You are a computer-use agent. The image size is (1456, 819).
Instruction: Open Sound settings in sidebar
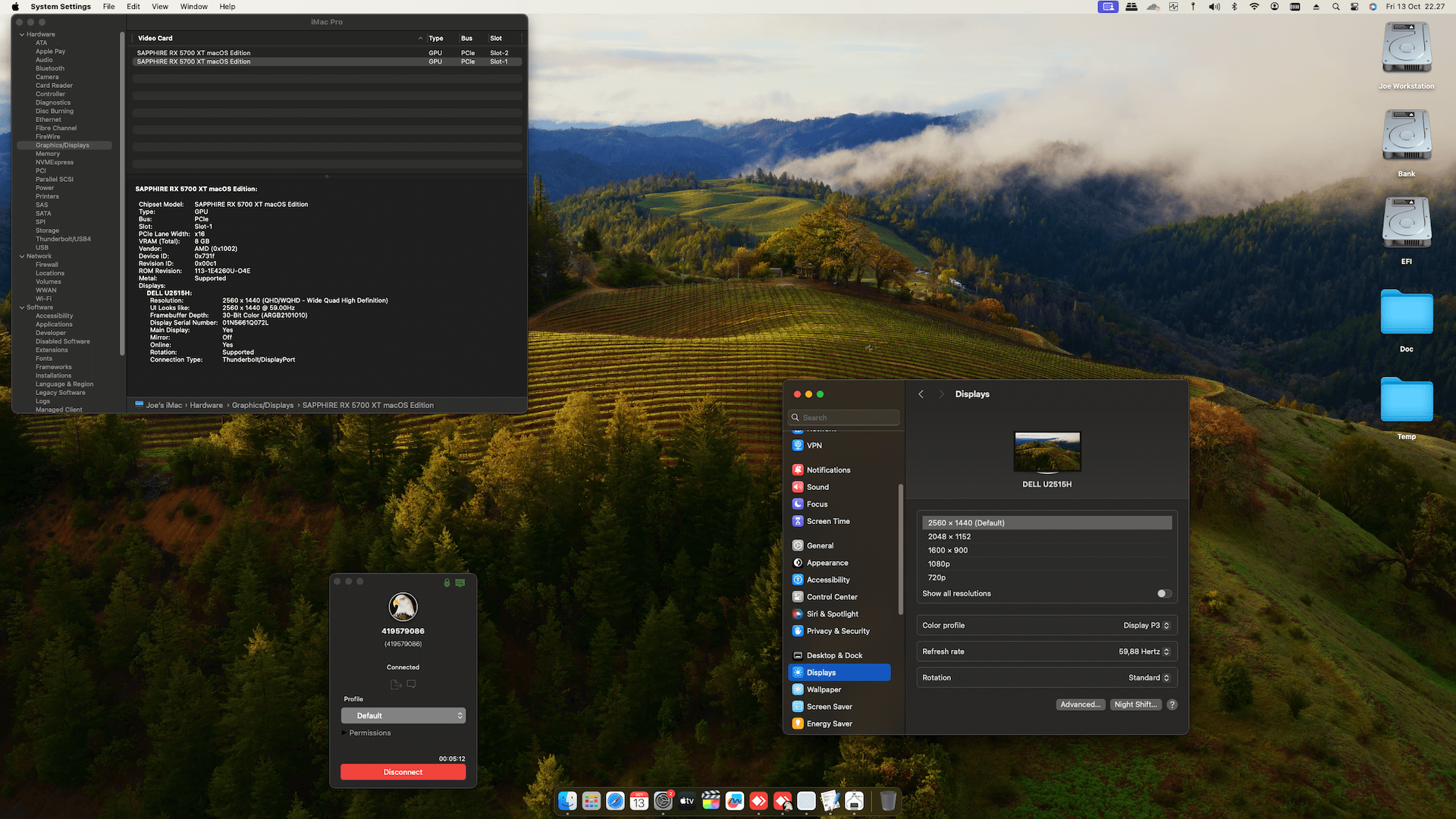click(817, 487)
